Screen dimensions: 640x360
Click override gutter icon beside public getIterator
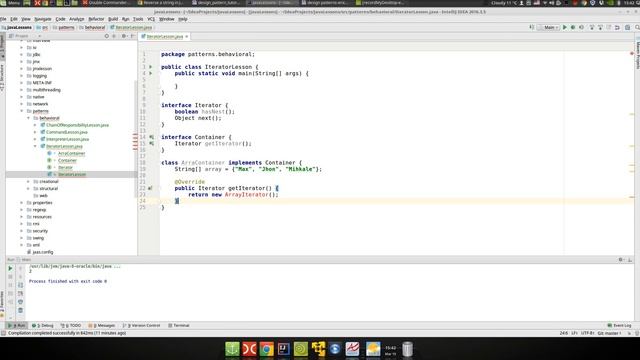[x=150, y=188]
